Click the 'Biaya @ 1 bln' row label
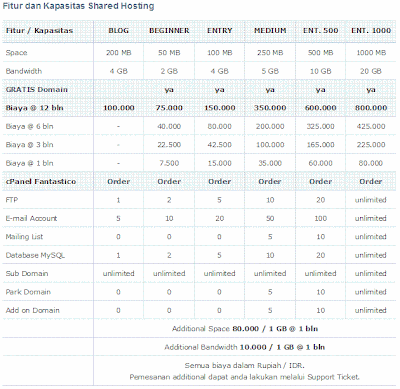Screen dimensions: 400x389 pos(29,163)
